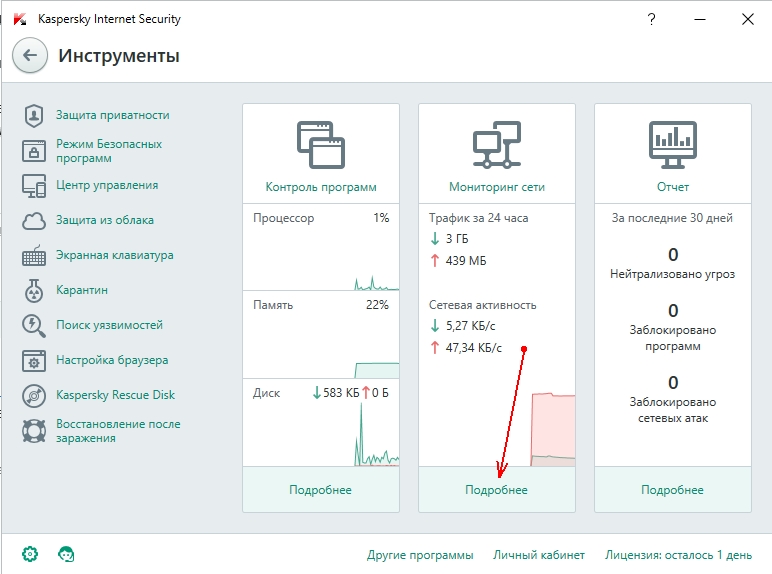772x574 pixels.
Task: Click the Режим Безопасных программ lock icon
Action: (x=34, y=151)
